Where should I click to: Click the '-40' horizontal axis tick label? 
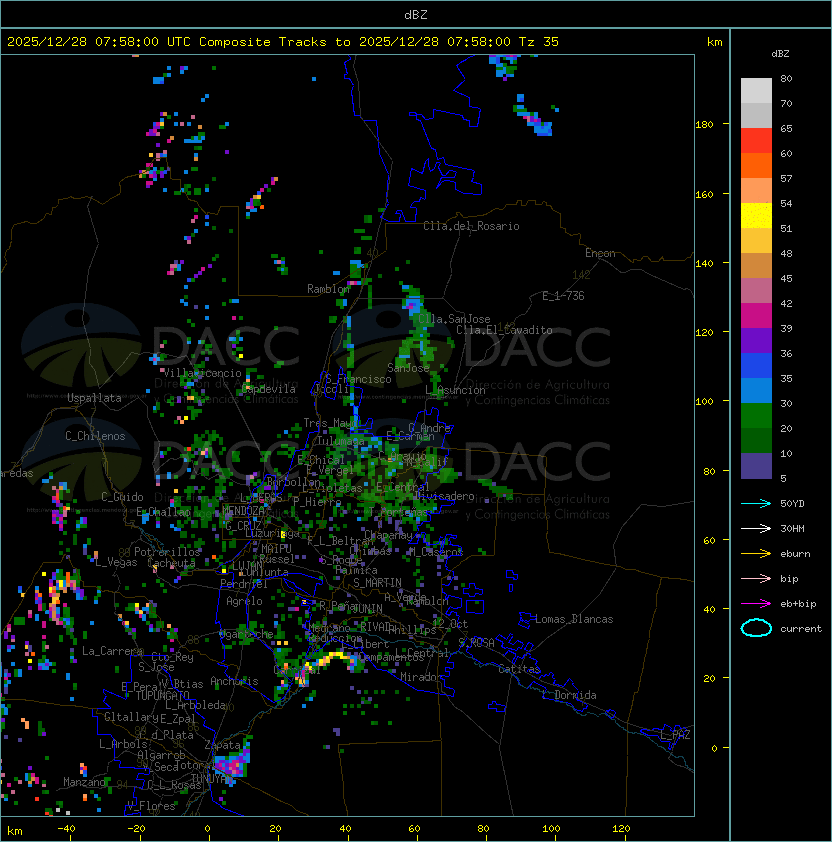66,829
